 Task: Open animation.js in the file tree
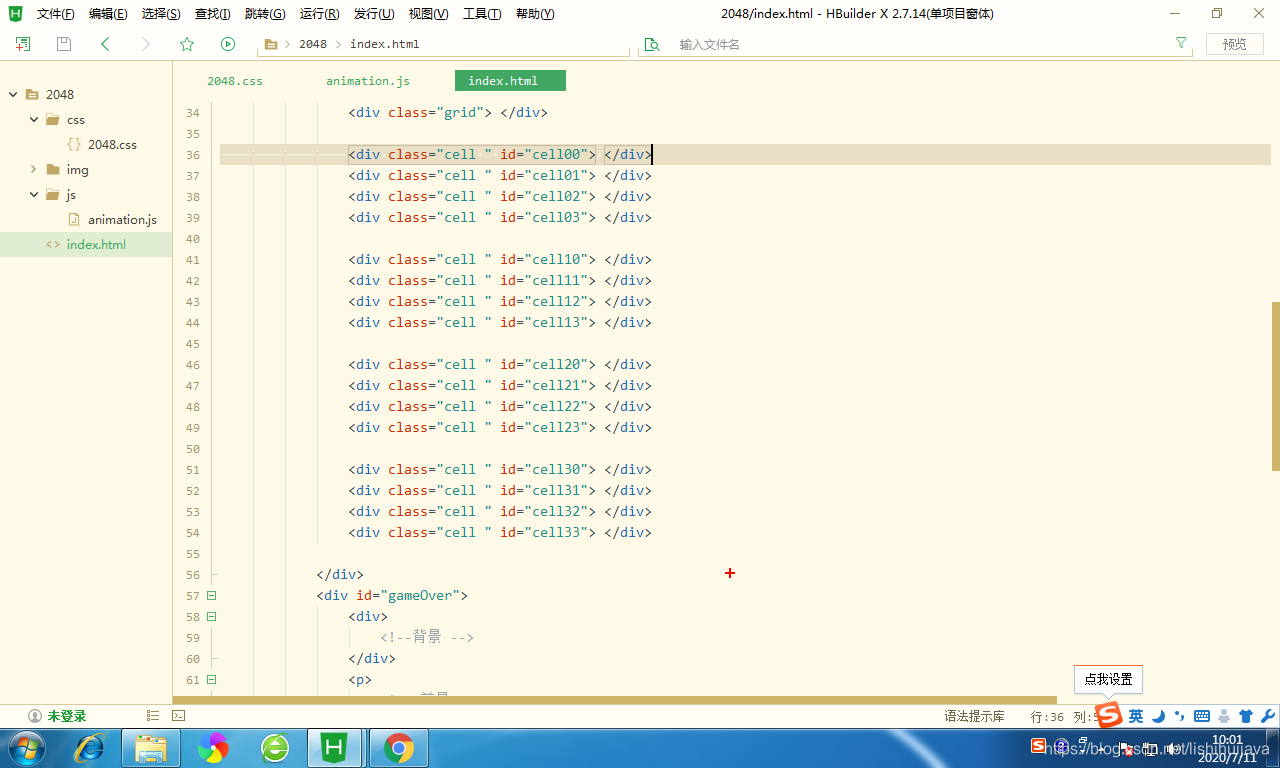[122, 219]
